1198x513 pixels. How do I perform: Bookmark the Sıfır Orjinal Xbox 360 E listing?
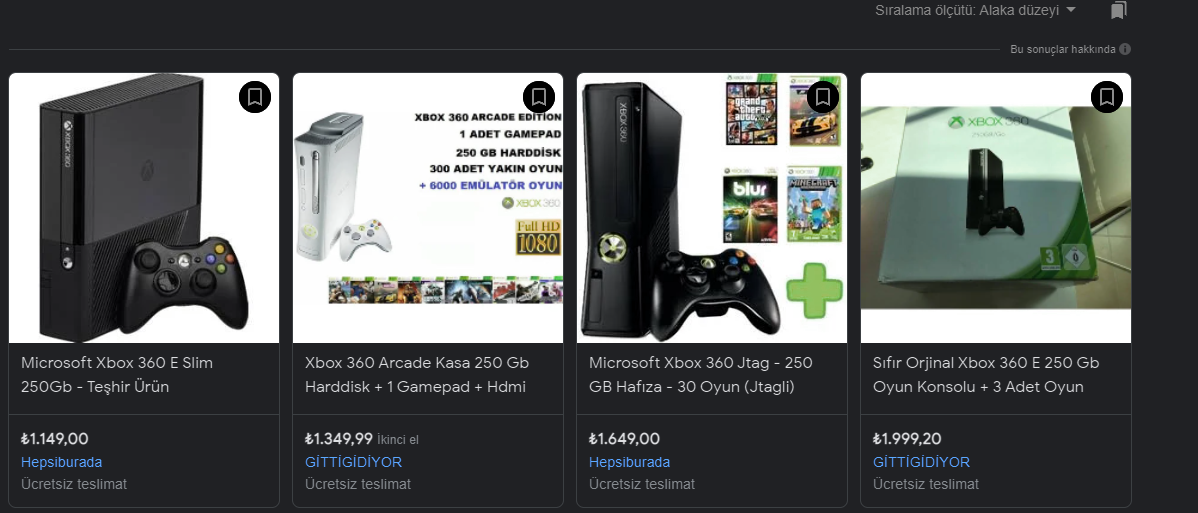click(x=1106, y=97)
